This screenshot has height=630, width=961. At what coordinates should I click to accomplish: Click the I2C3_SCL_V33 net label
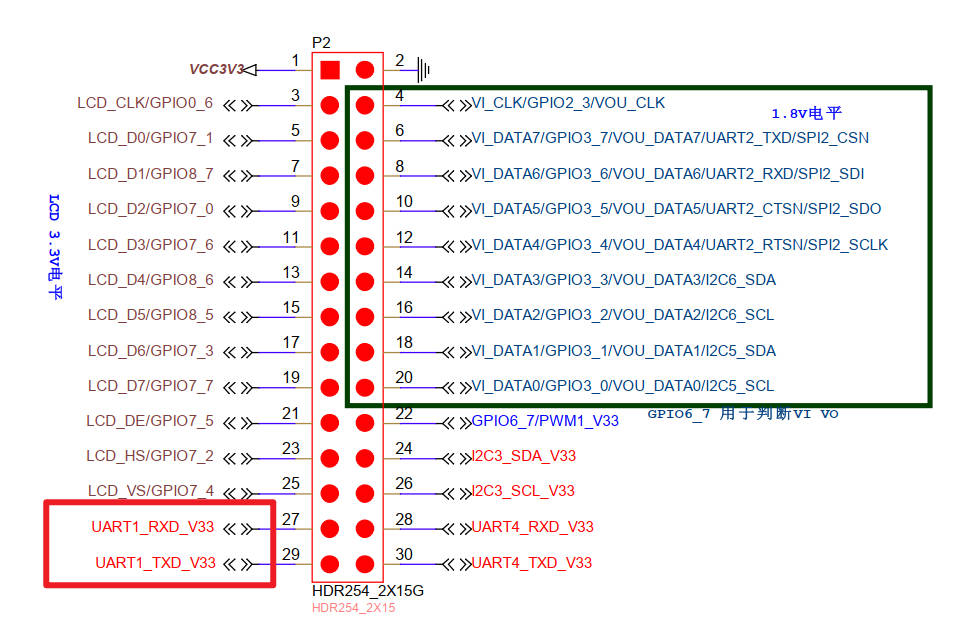pos(523,491)
